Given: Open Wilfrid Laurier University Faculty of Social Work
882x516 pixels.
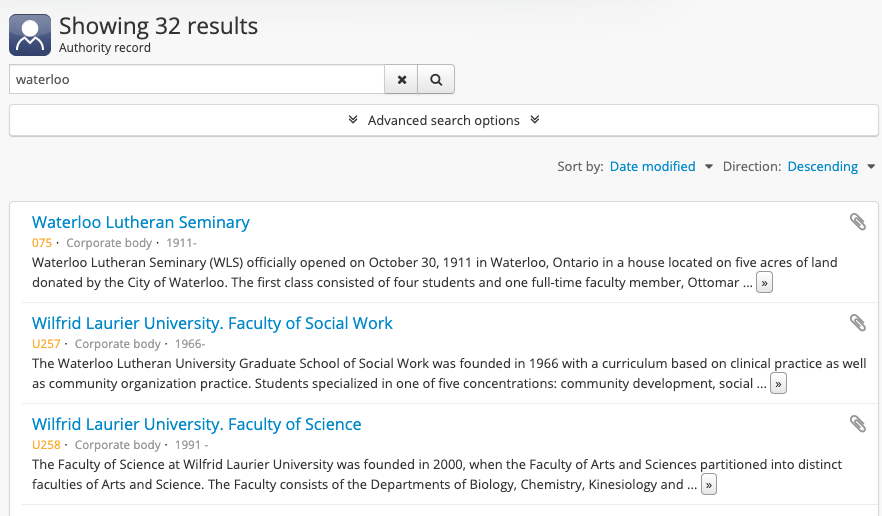Looking at the screenshot, I should click(212, 323).
